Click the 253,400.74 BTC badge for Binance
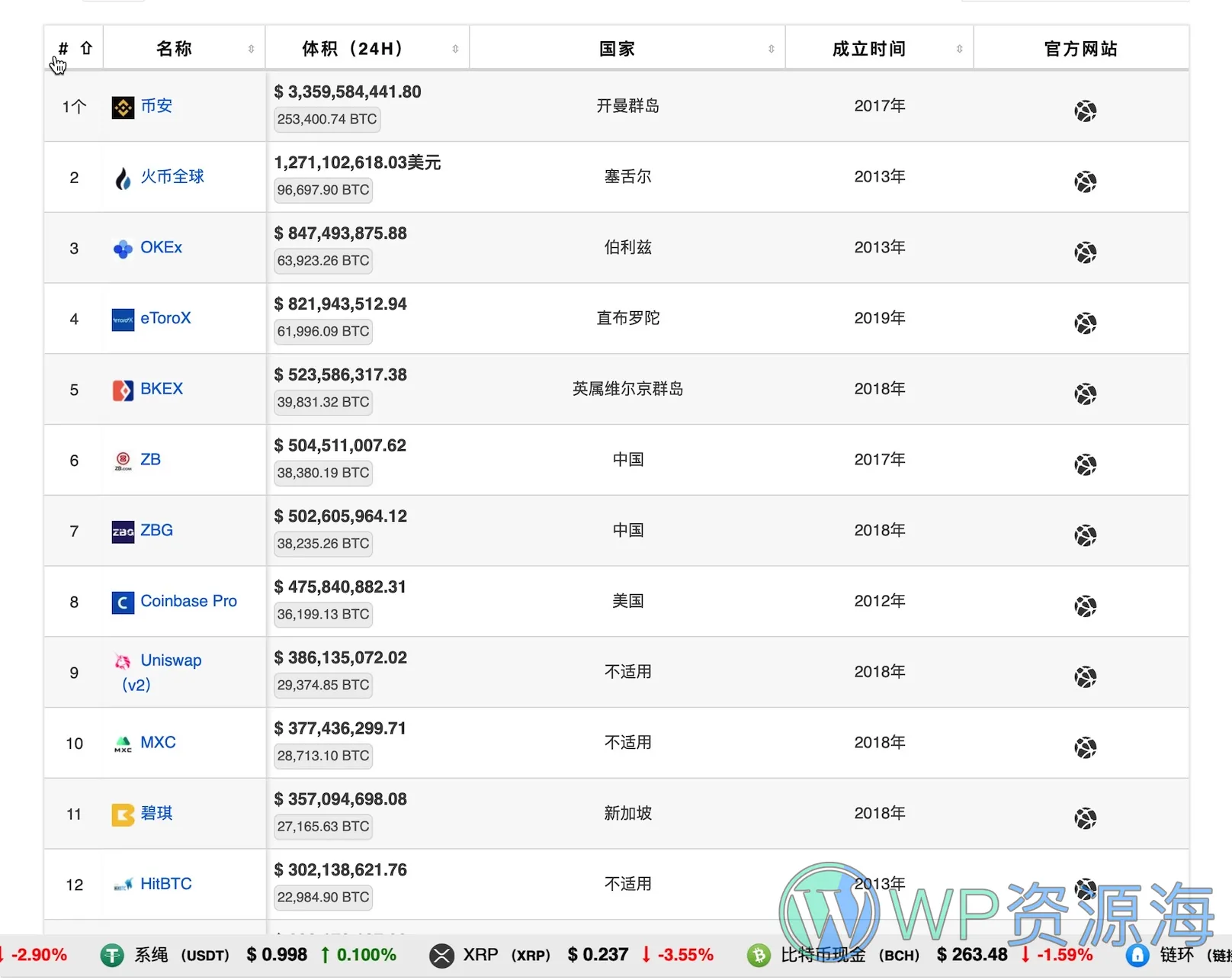The image size is (1232, 980). point(326,119)
